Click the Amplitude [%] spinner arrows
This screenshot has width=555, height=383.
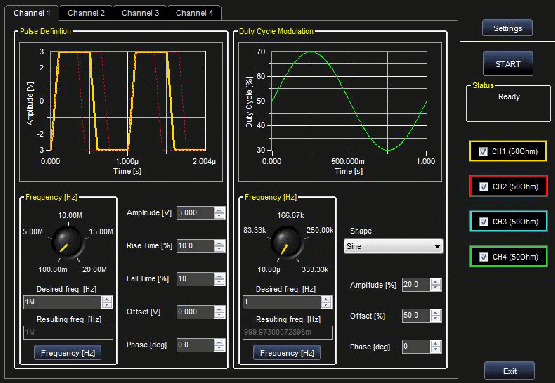tap(436, 284)
